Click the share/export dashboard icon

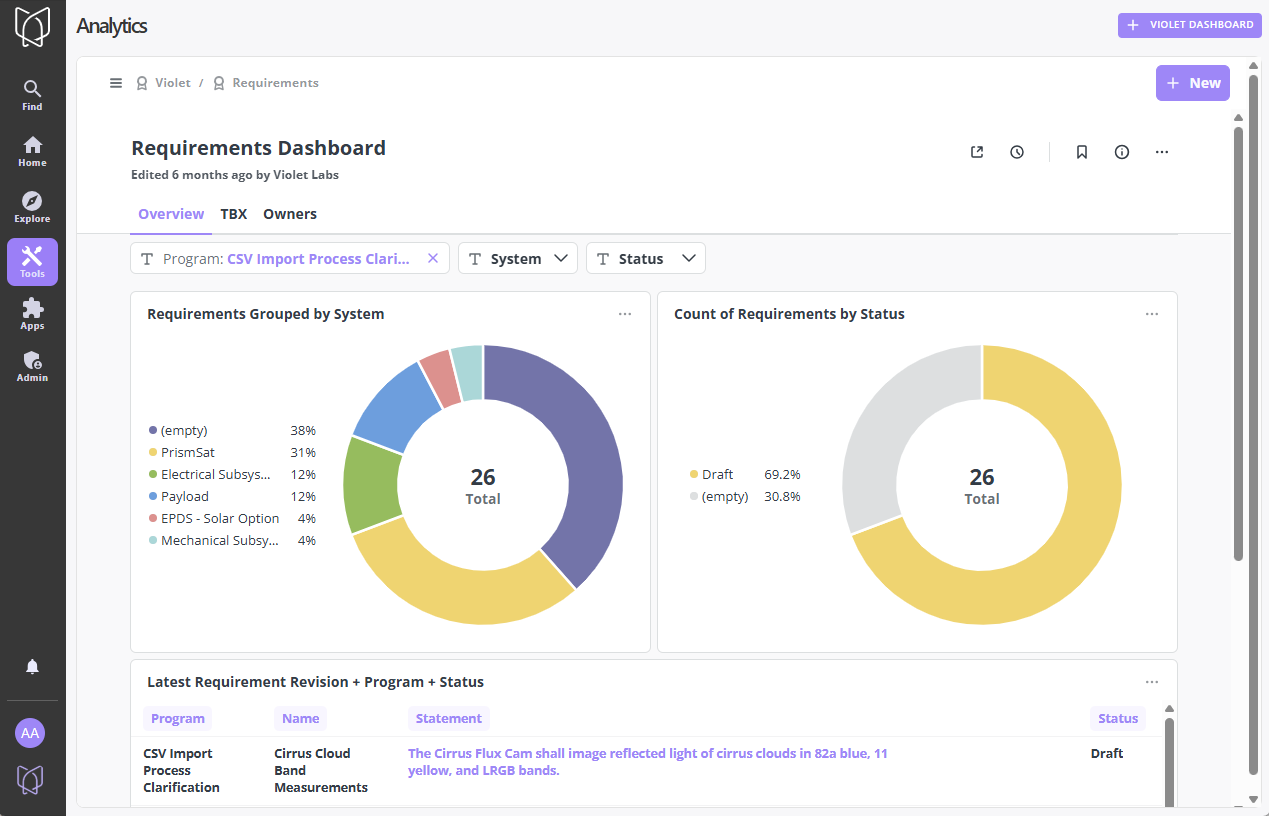(977, 152)
